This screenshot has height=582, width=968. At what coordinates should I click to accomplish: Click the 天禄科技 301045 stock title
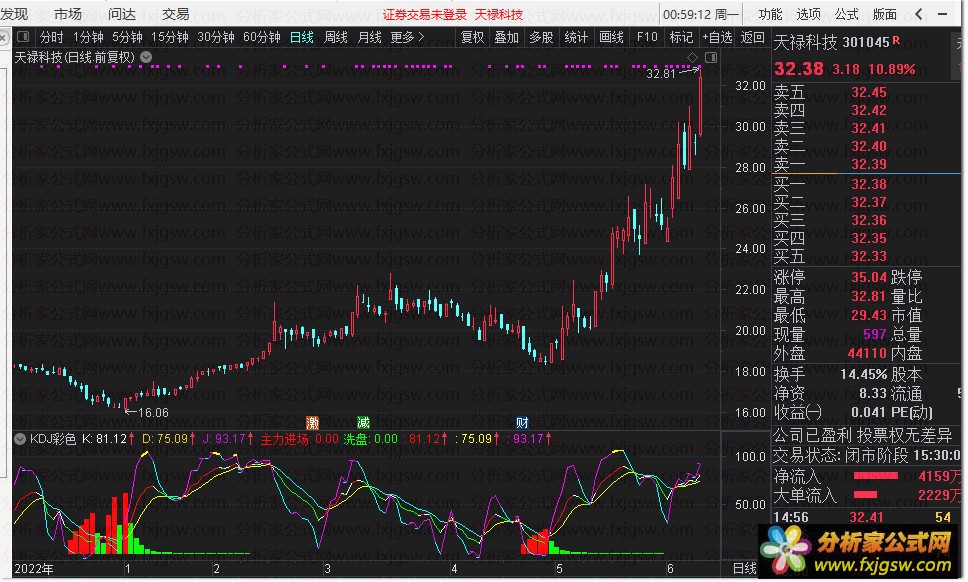point(831,42)
